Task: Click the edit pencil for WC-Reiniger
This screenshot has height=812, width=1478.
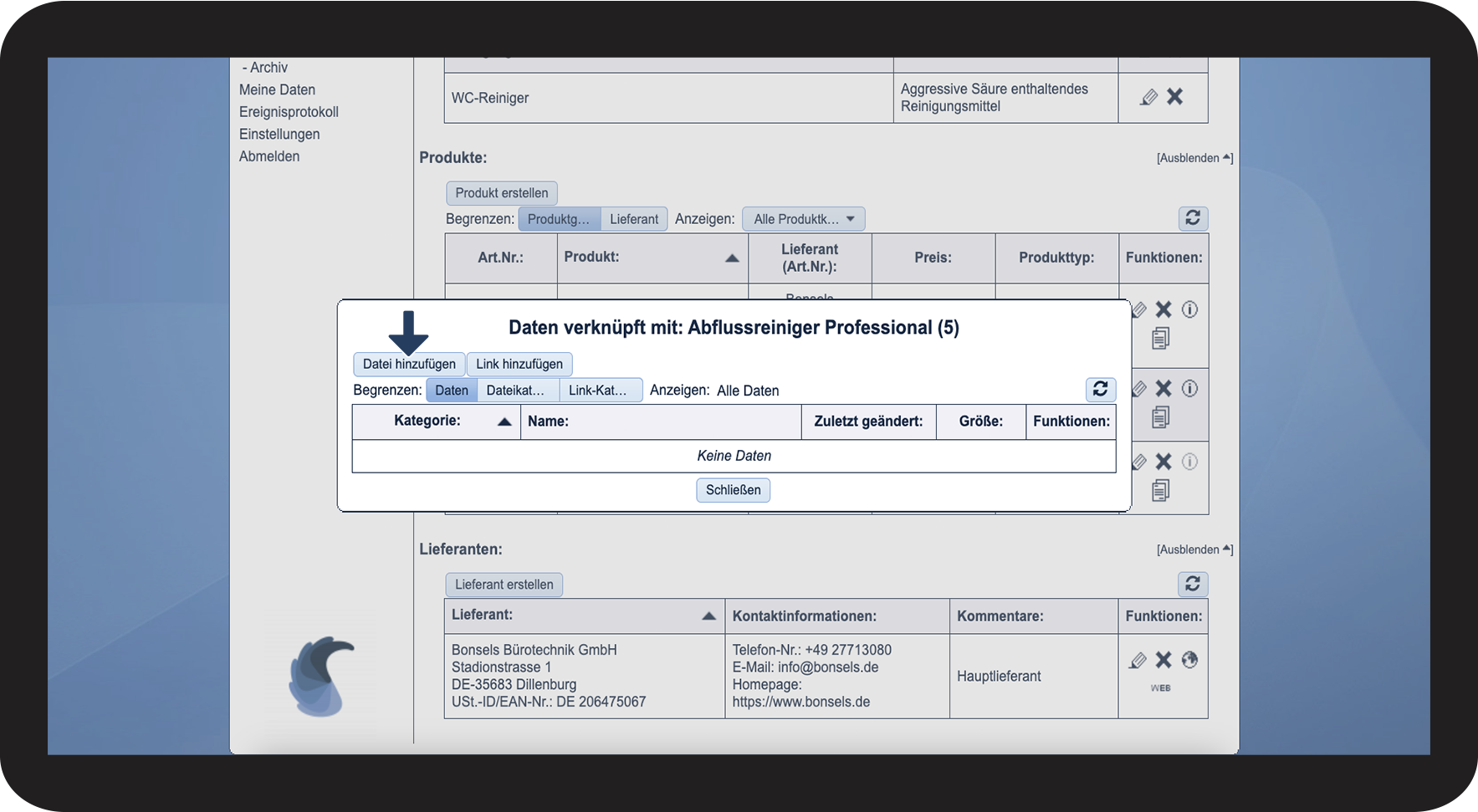Action: point(1149,97)
